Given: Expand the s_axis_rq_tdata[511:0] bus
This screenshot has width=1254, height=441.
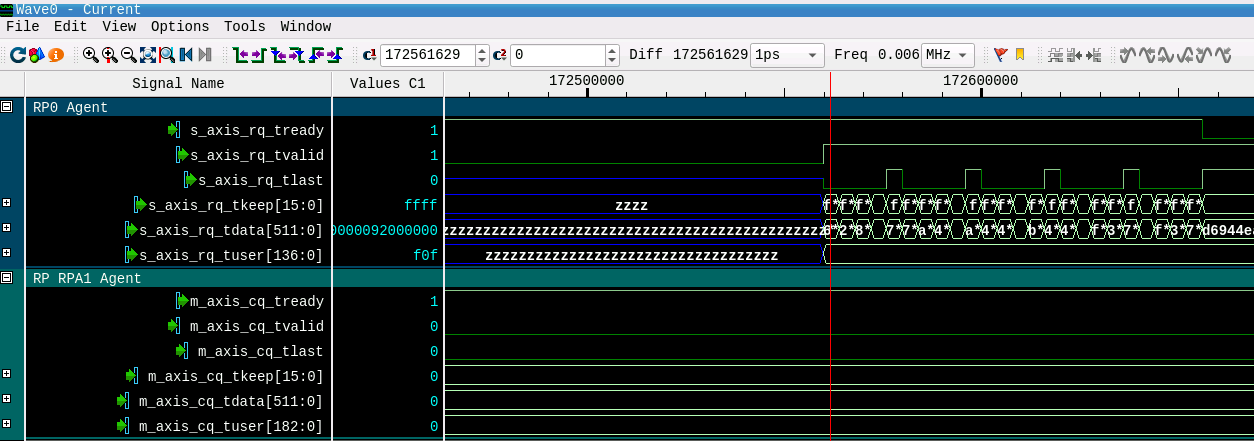Looking at the screenshot, I should point(7,229).
